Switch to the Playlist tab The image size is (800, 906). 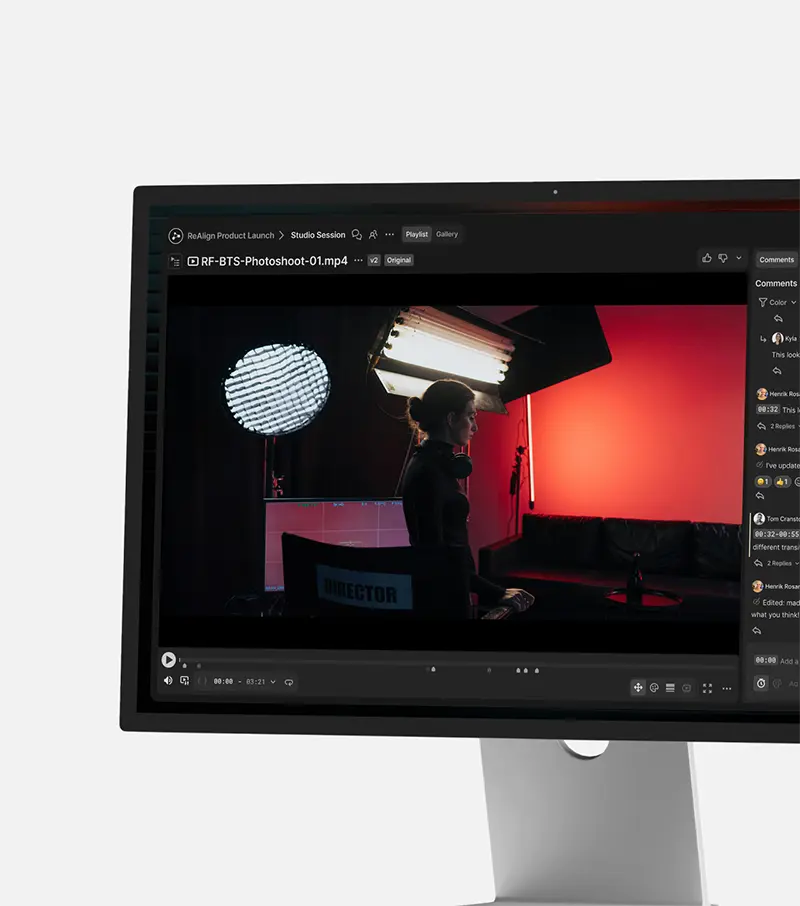pyautogui.click(x=416, y=234)
